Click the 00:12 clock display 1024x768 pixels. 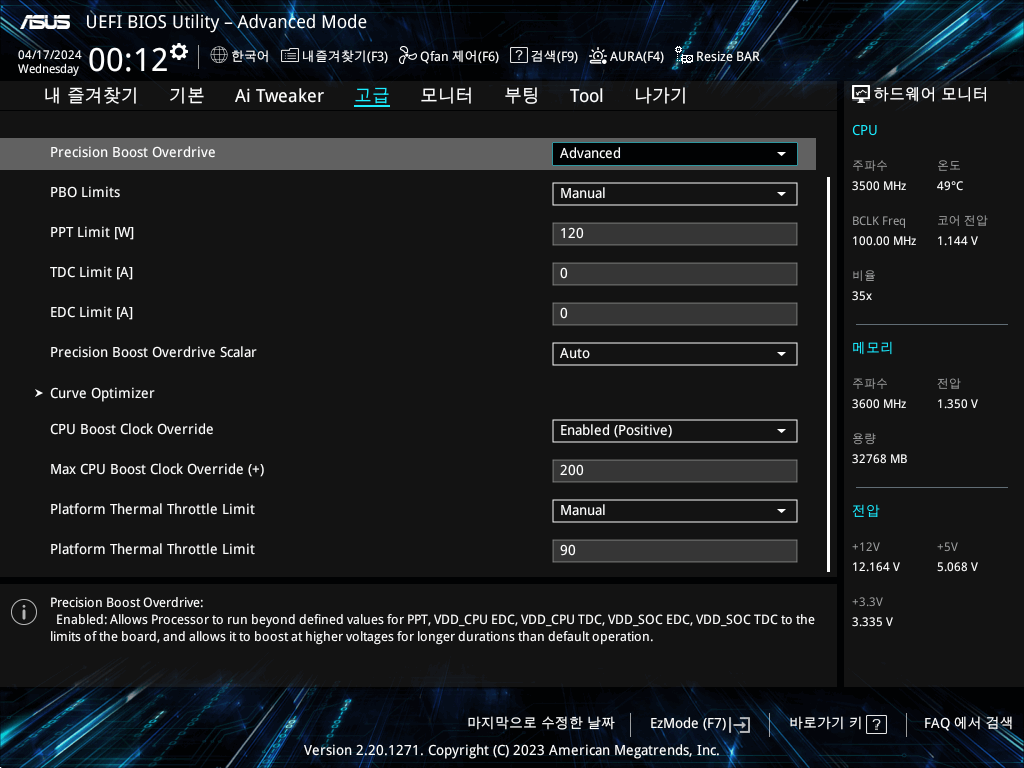coord(128,60)
